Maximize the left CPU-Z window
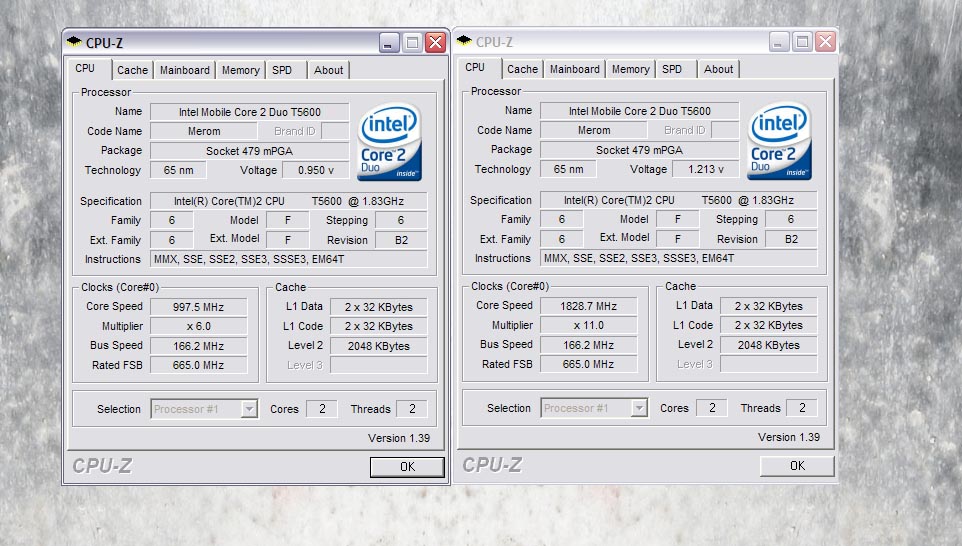Viewport: 962px width, 546px height. tap(412, 43)
